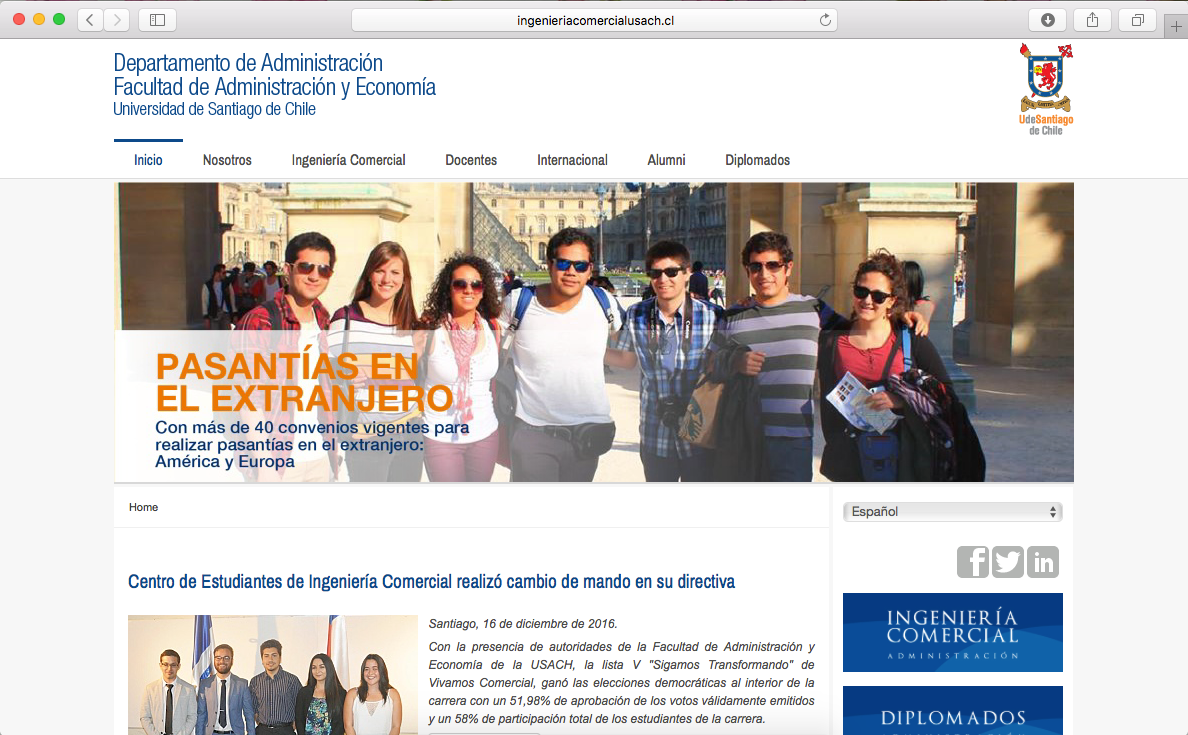Close the window with the red button
1188x735 pixels.
19,20
